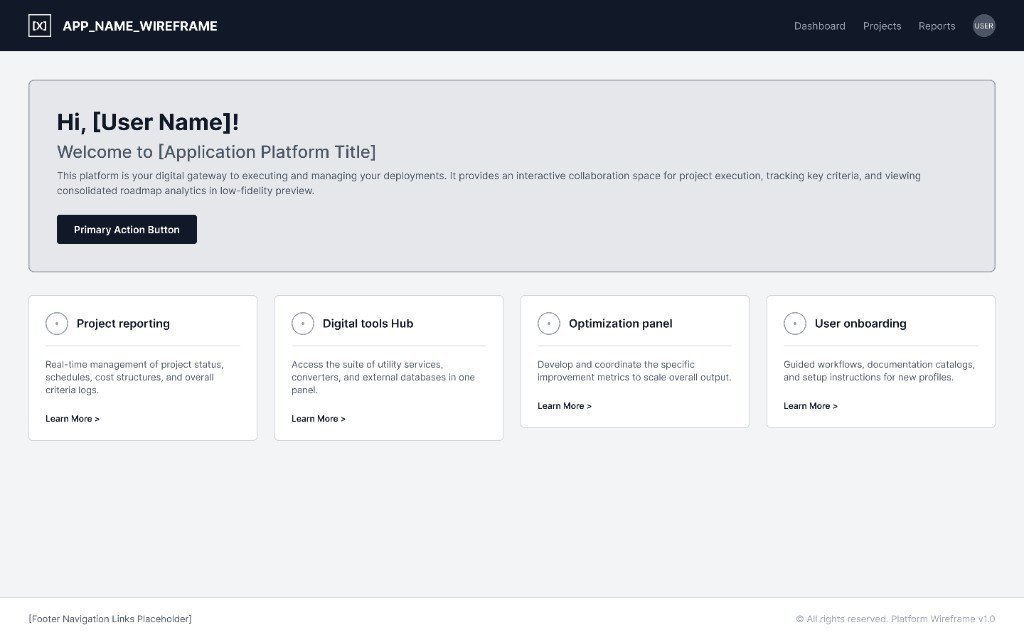Open the Reports nav item
The height and width of the screenshot is (640, 1024).
point(936,26)
